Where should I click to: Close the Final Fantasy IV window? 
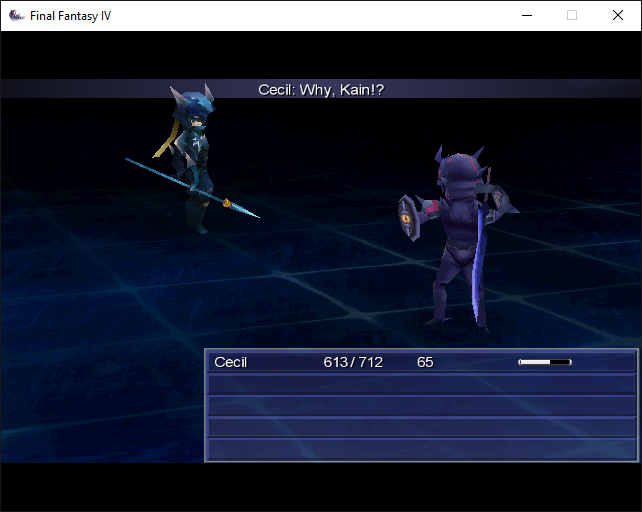pos(618,16)
